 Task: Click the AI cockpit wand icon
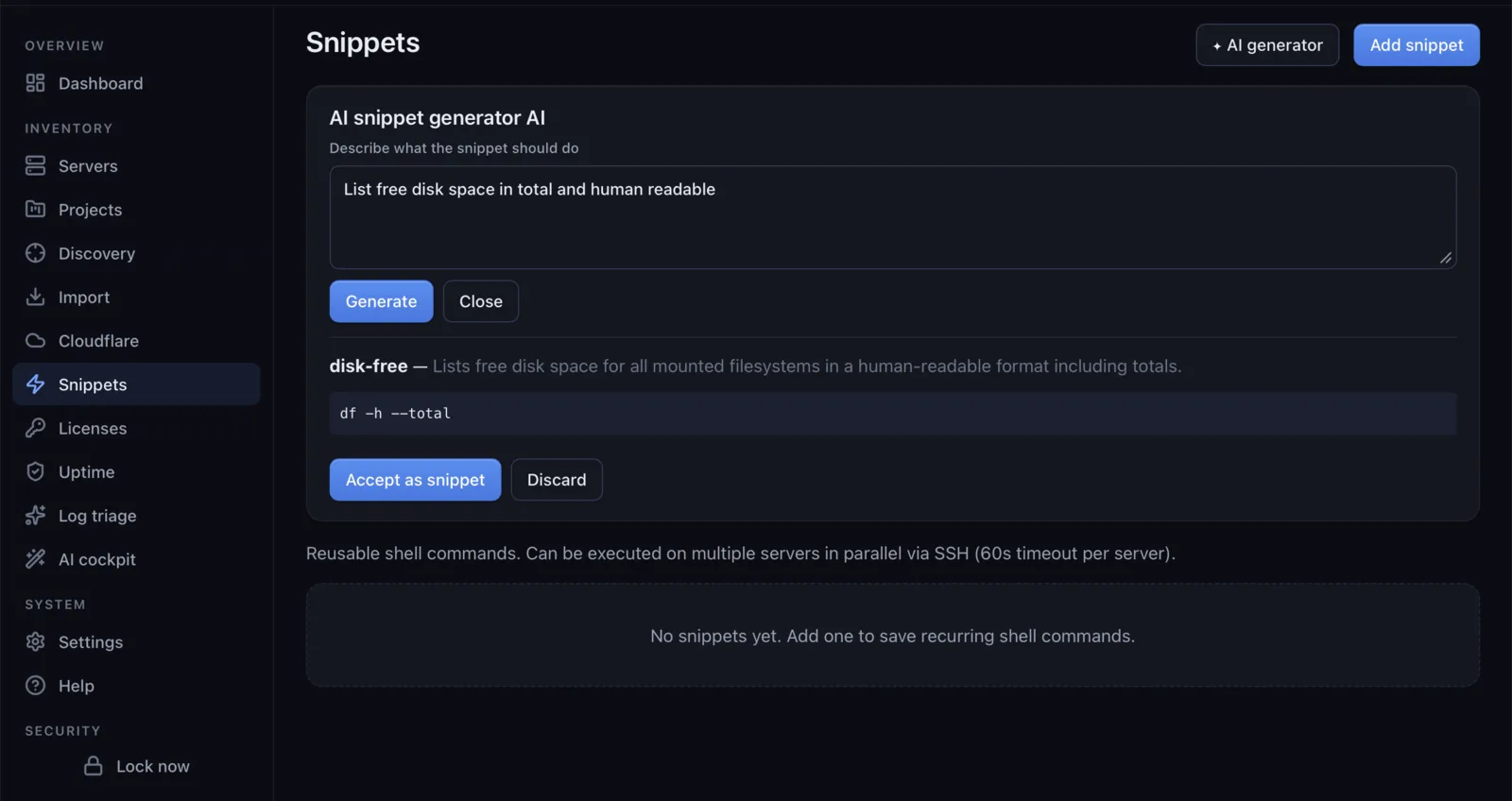[35, 559]
